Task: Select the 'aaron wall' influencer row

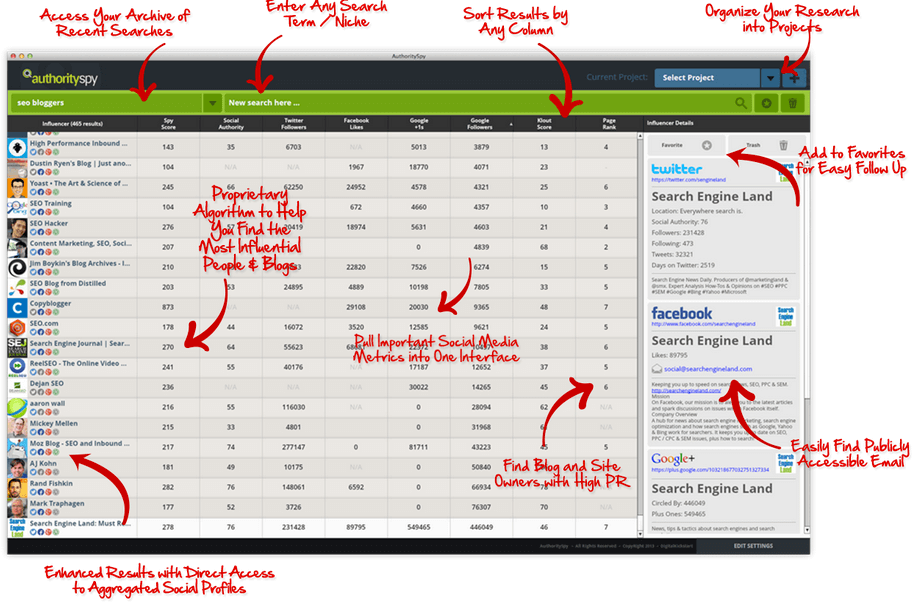Action: point(322,408)
